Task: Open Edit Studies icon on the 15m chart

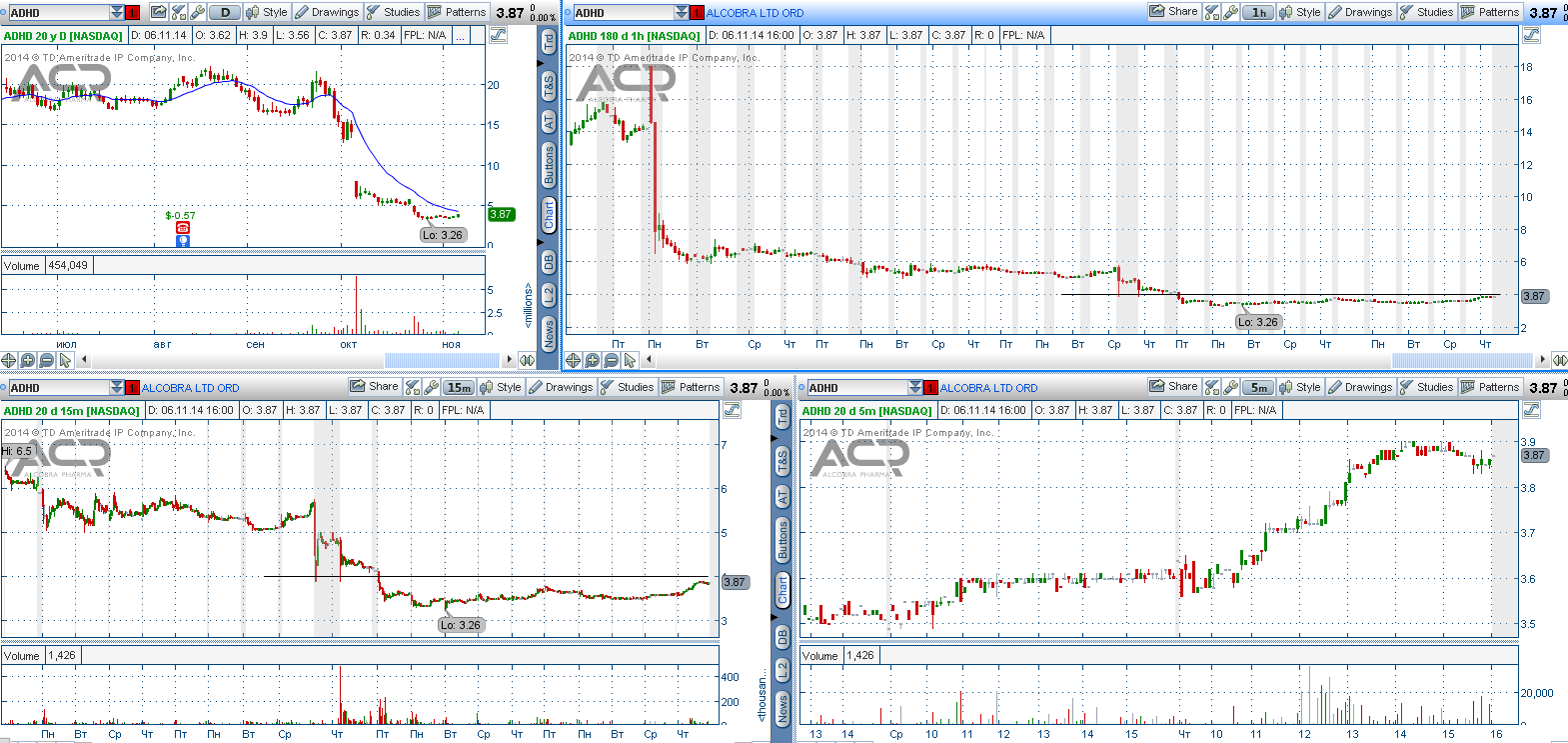Action: 413,387
